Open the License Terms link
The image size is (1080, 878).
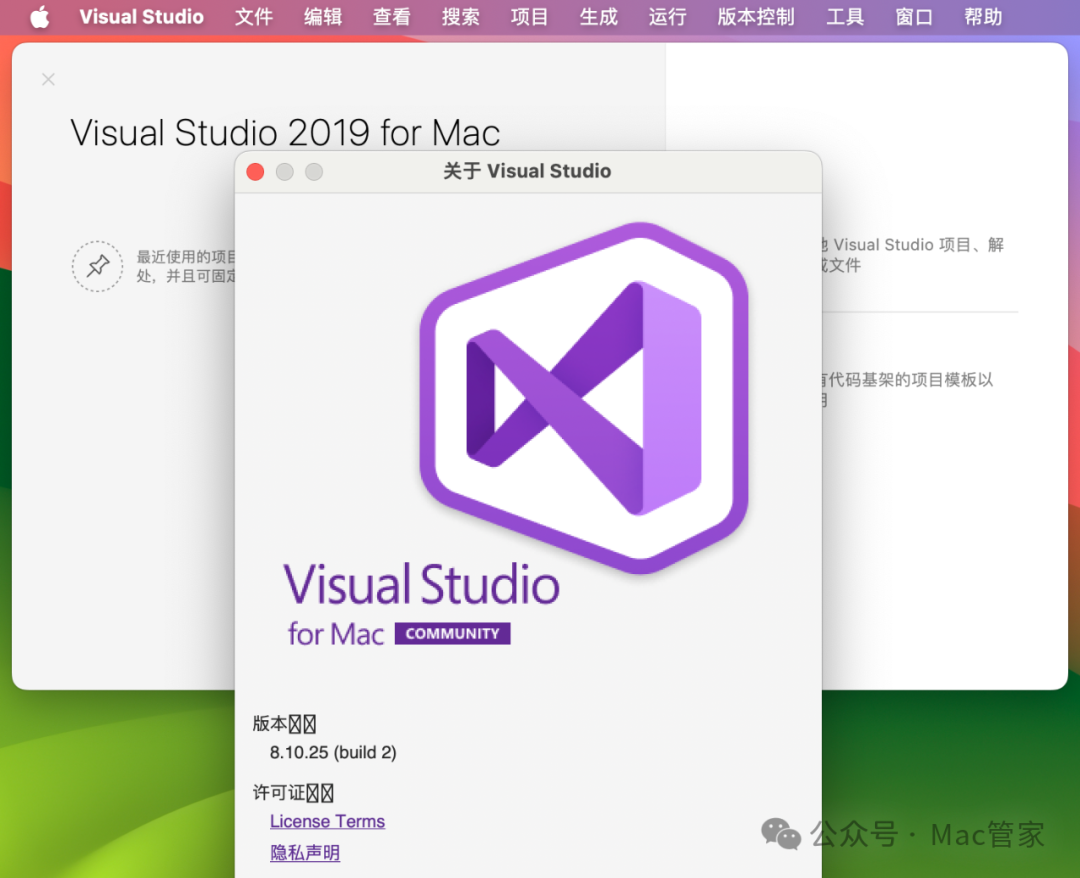tap(327, 822)
